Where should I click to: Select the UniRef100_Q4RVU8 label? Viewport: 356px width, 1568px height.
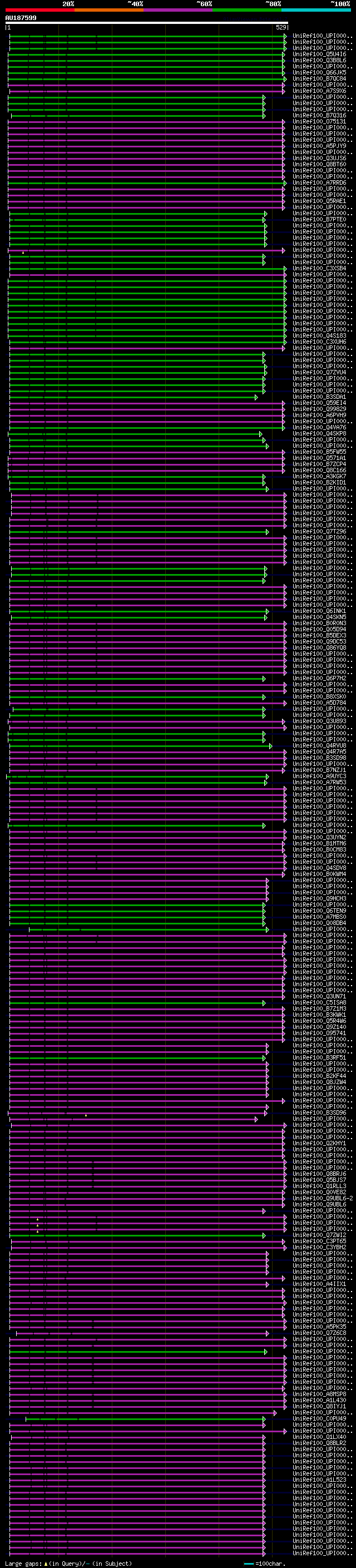[319, 746]
